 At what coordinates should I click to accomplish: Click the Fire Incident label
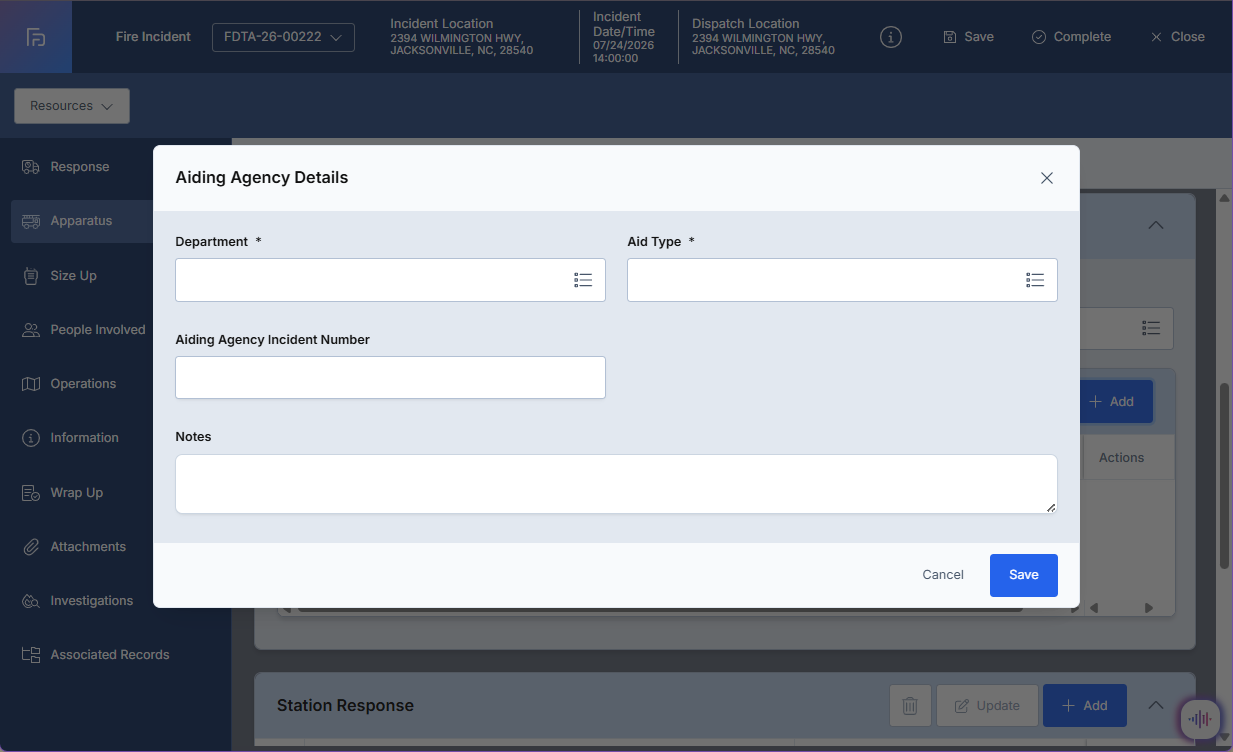153,37
